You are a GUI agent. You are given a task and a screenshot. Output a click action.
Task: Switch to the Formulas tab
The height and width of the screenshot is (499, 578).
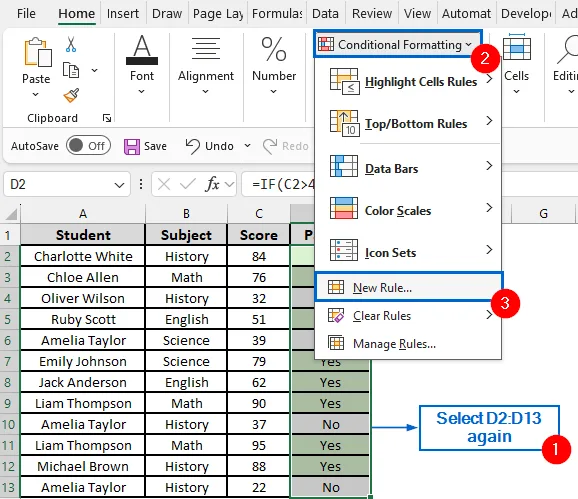(277, 14)
